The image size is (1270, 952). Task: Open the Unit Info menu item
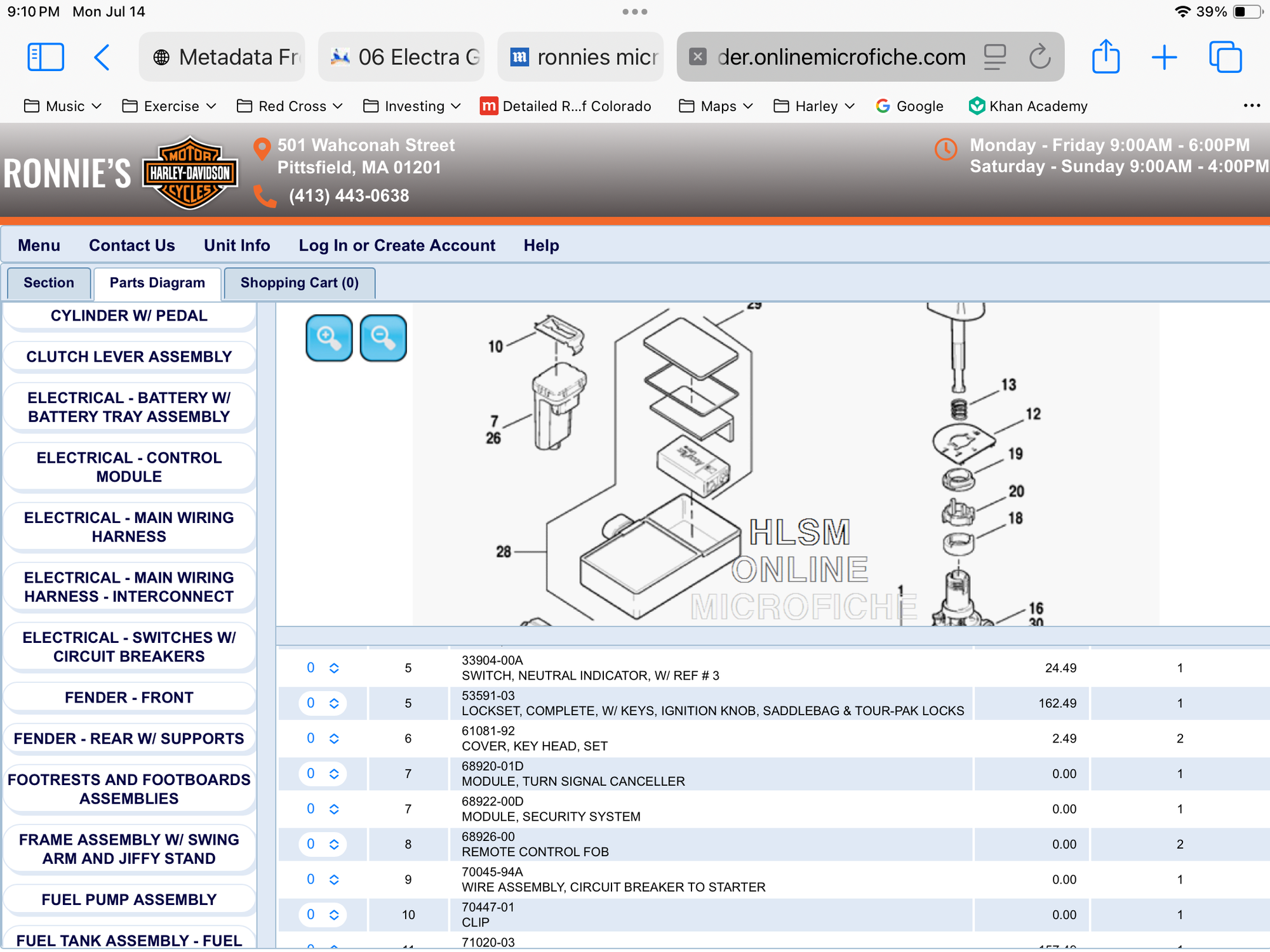coord(237,246)
